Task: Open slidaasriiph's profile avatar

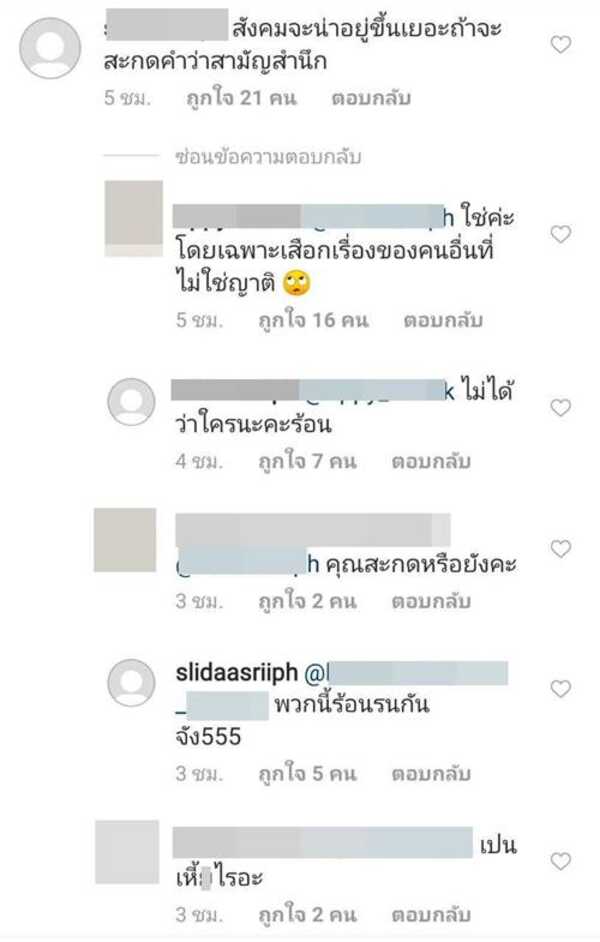Action: (x=131, y=682)
